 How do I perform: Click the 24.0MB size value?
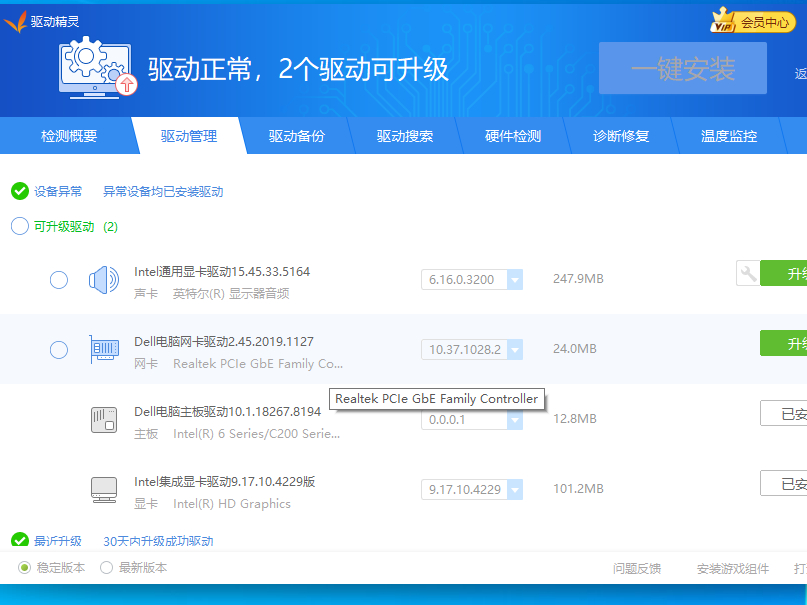click(575, 349)
